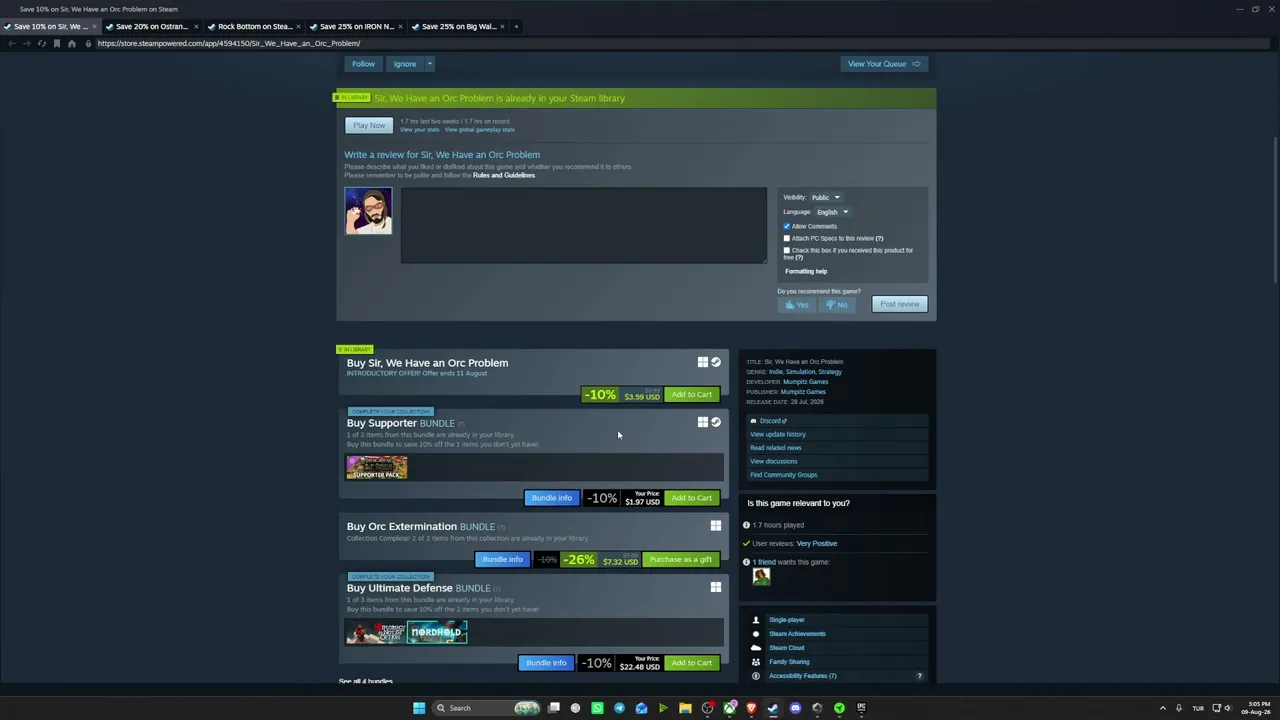Show hidden system tray icons chevron
1280x720 pixels.
[x=1162, y=708]
